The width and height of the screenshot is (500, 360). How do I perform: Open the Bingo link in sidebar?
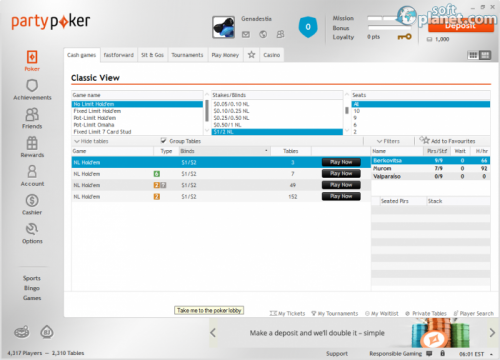[32, 288]
